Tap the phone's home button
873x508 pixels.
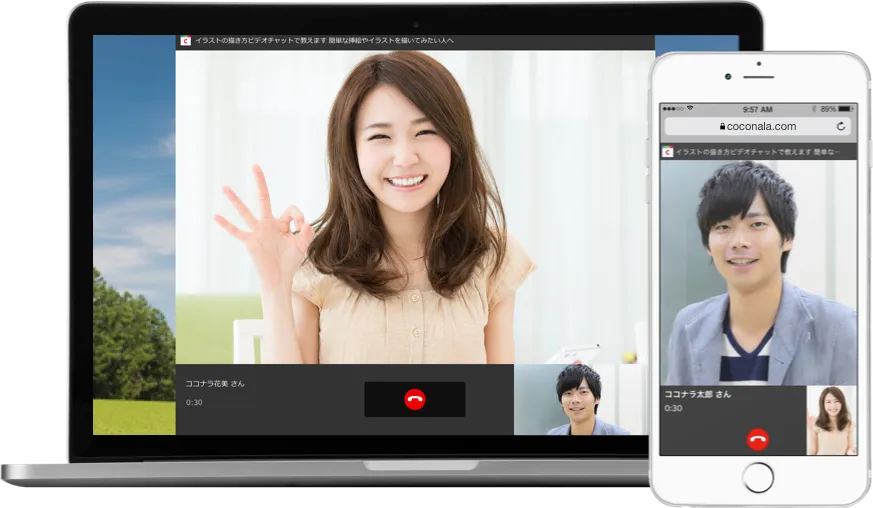pos(758,477)
